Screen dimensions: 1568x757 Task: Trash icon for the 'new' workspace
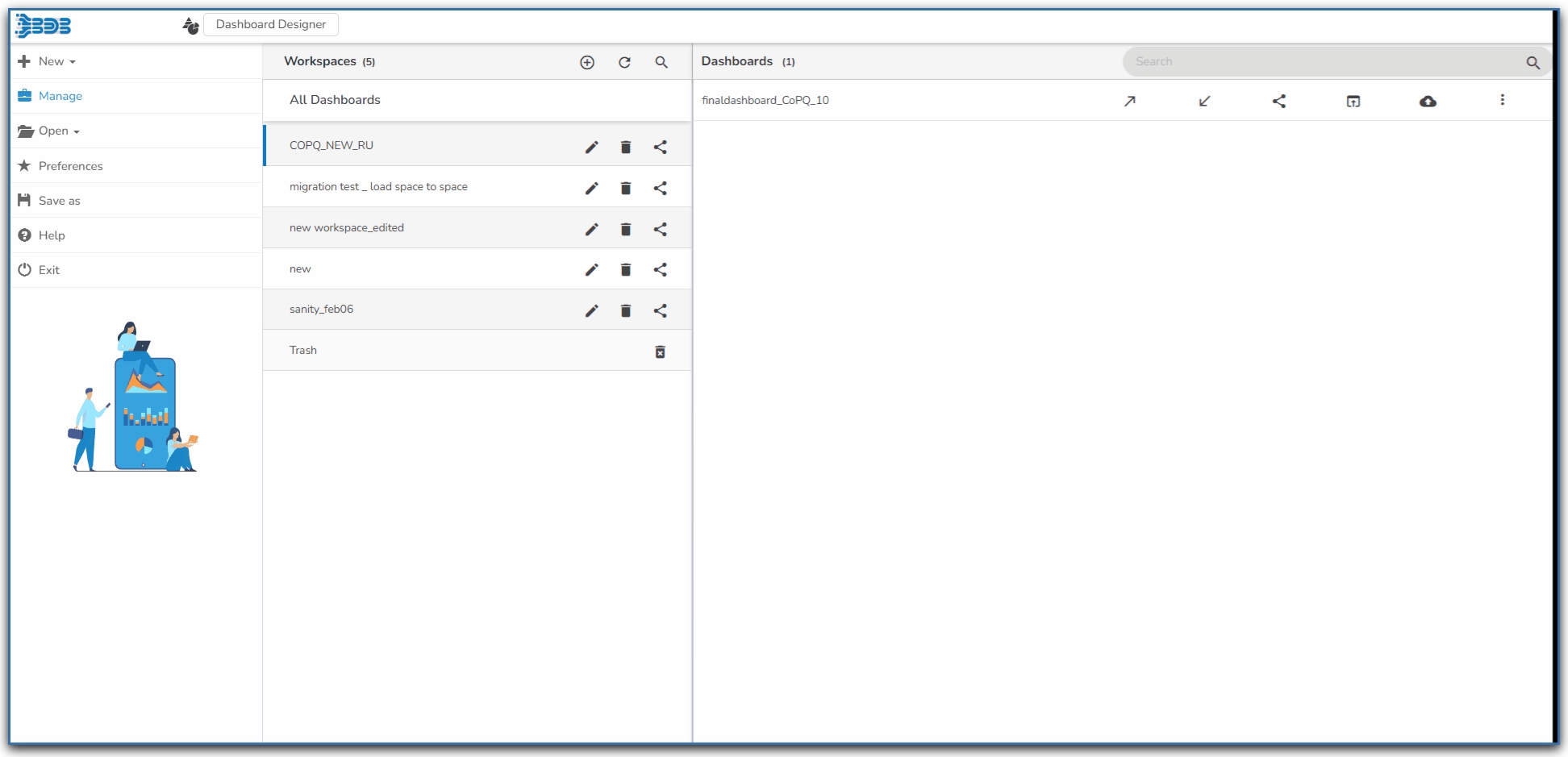(626, 269)
